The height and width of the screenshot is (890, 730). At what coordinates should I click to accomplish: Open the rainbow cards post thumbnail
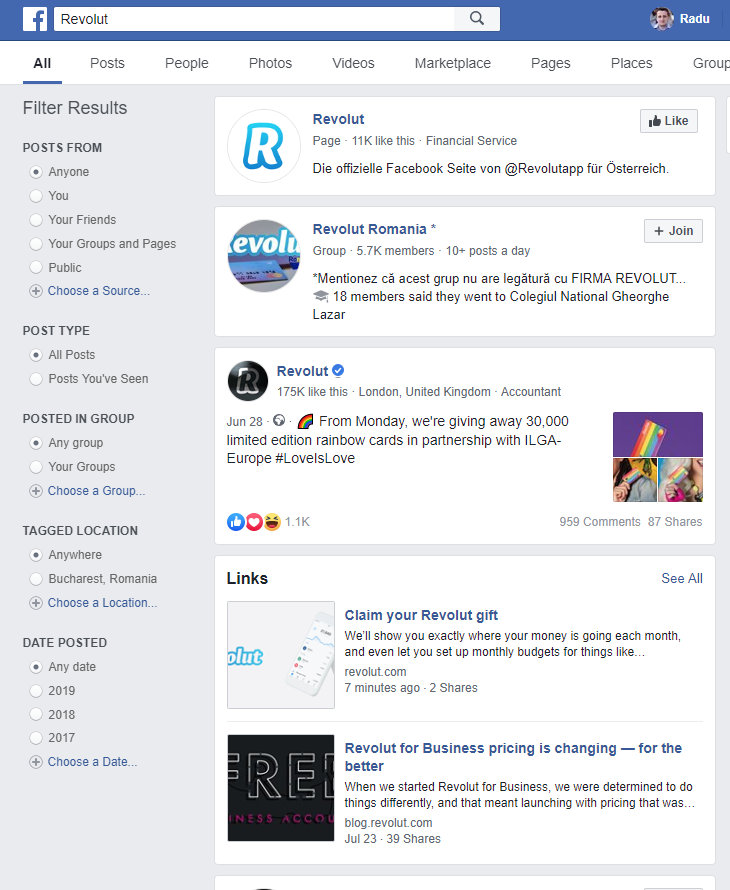tap(658, 457)
